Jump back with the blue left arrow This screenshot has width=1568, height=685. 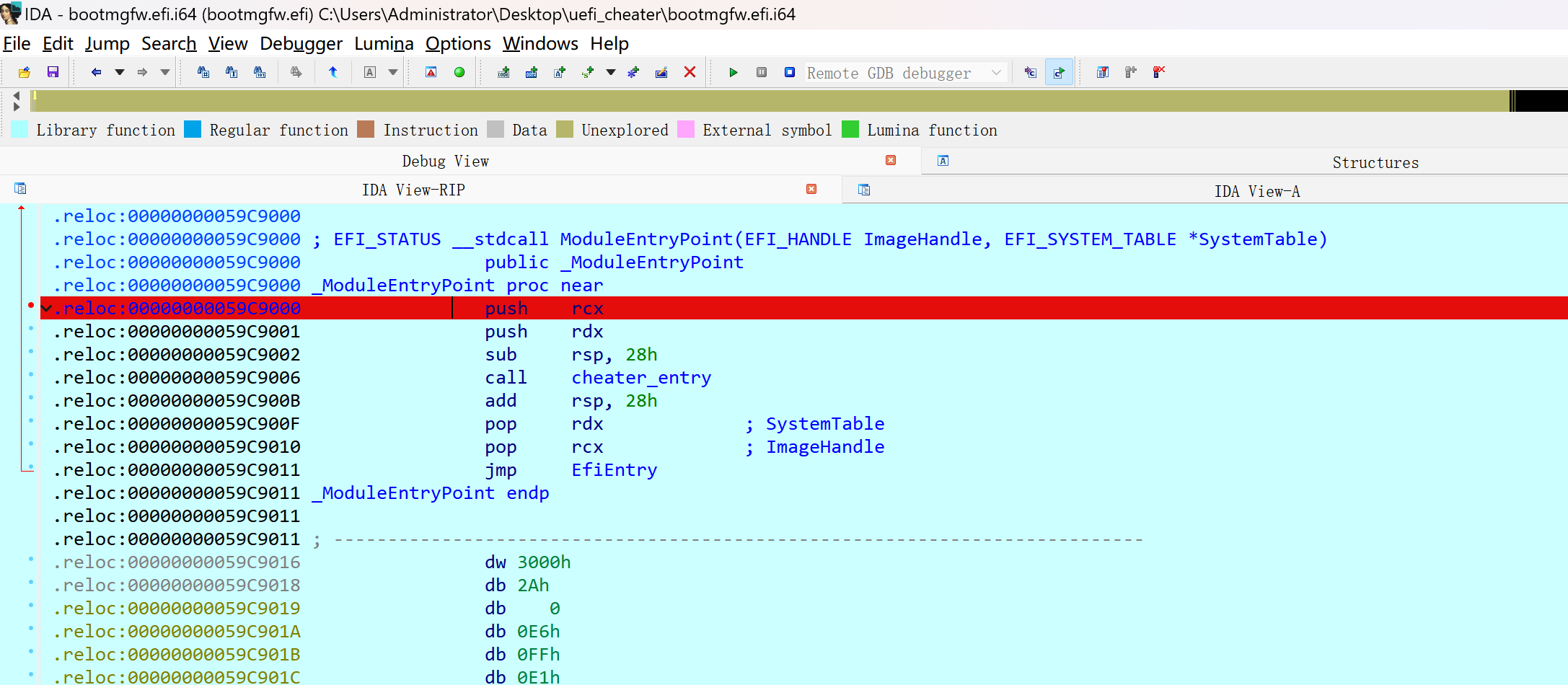pyautogui.click(x=96, y=72)
